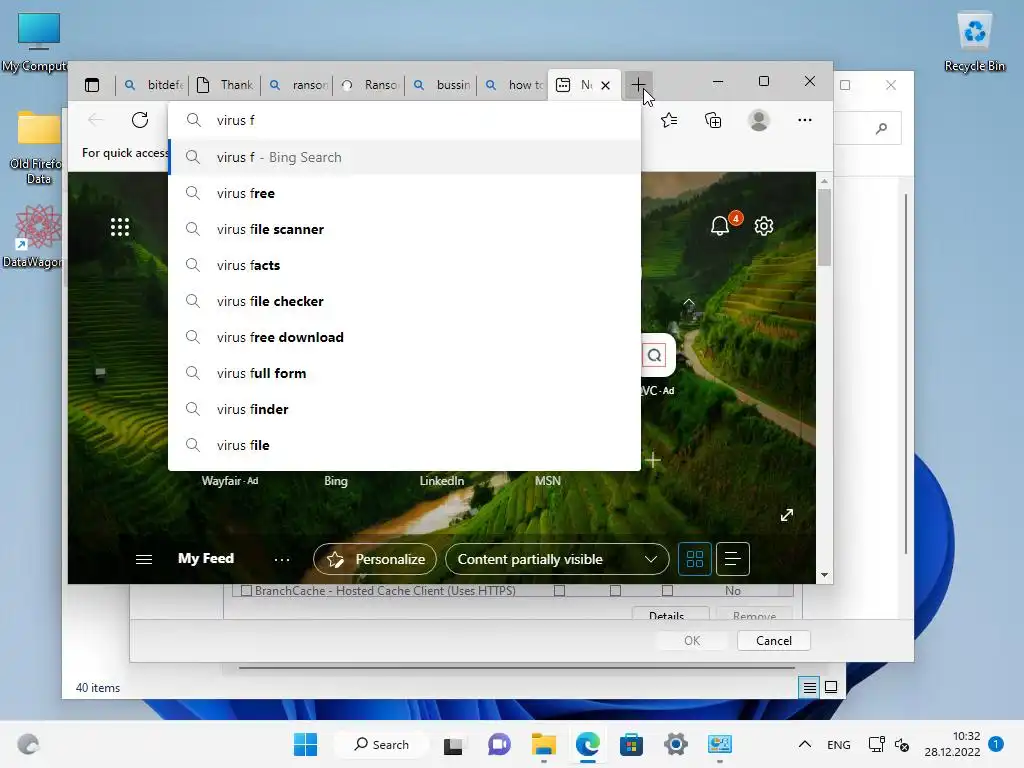Open the Recycle Bin desktop icon
Image resolution: width=1024 pixels, height=768 pixels.
[x=974, y=42]
